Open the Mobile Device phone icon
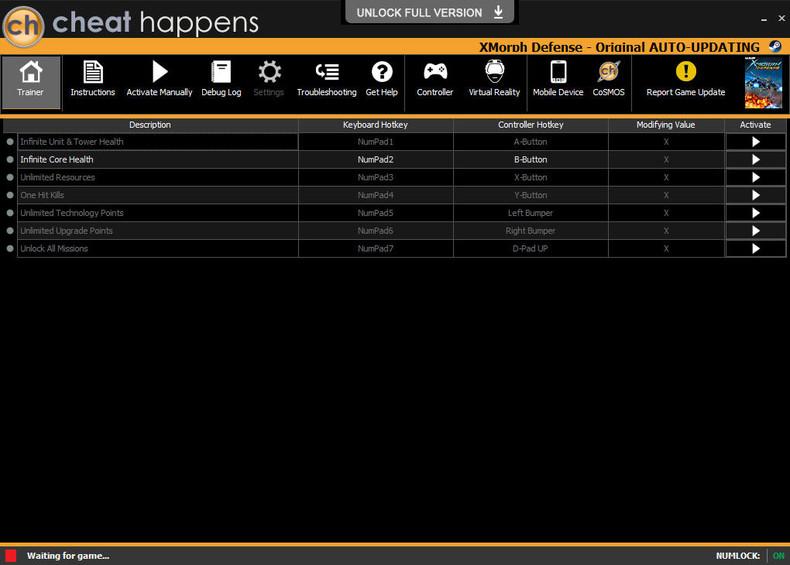 coord(558,72)
